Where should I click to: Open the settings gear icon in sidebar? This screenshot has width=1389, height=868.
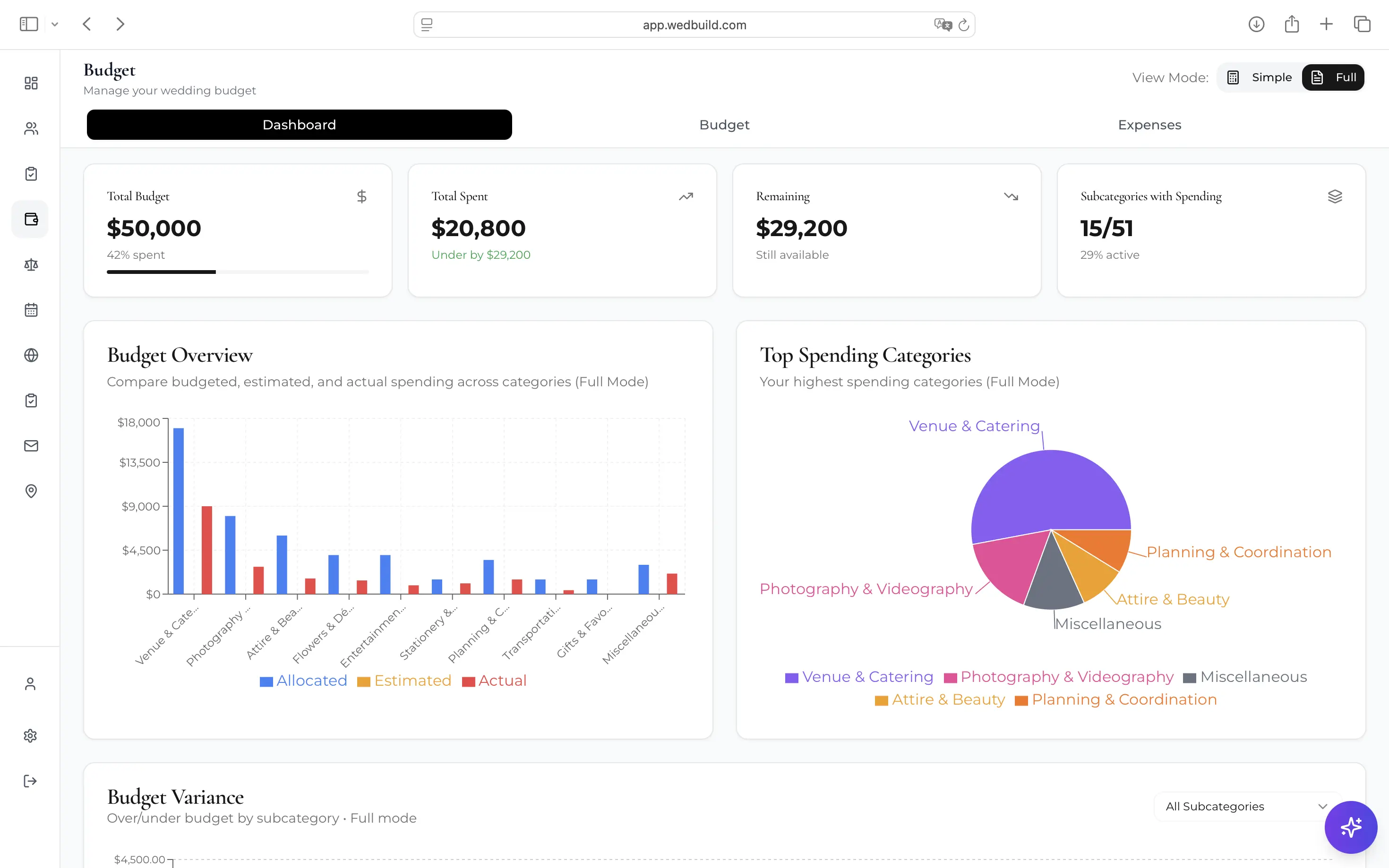pyautogui.click(x=30, y=735)
